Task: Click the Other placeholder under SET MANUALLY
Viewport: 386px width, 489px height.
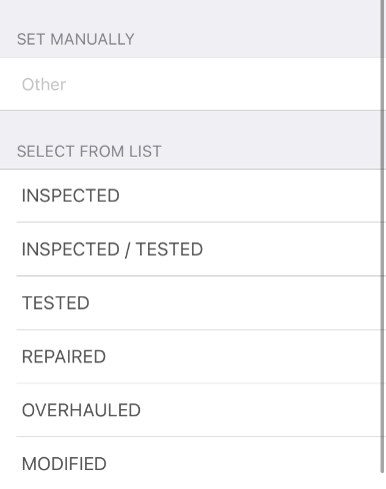Action: 44,84
